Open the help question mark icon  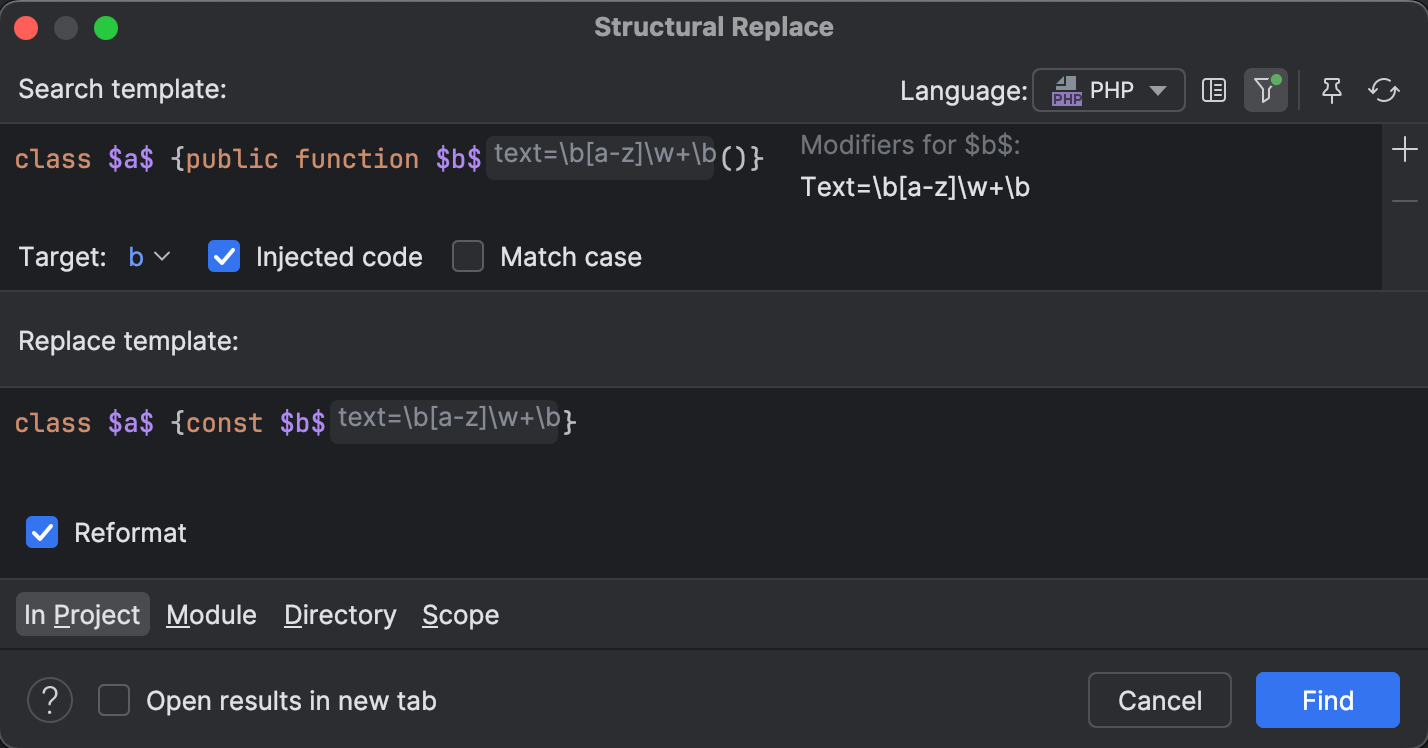point(49,700)
